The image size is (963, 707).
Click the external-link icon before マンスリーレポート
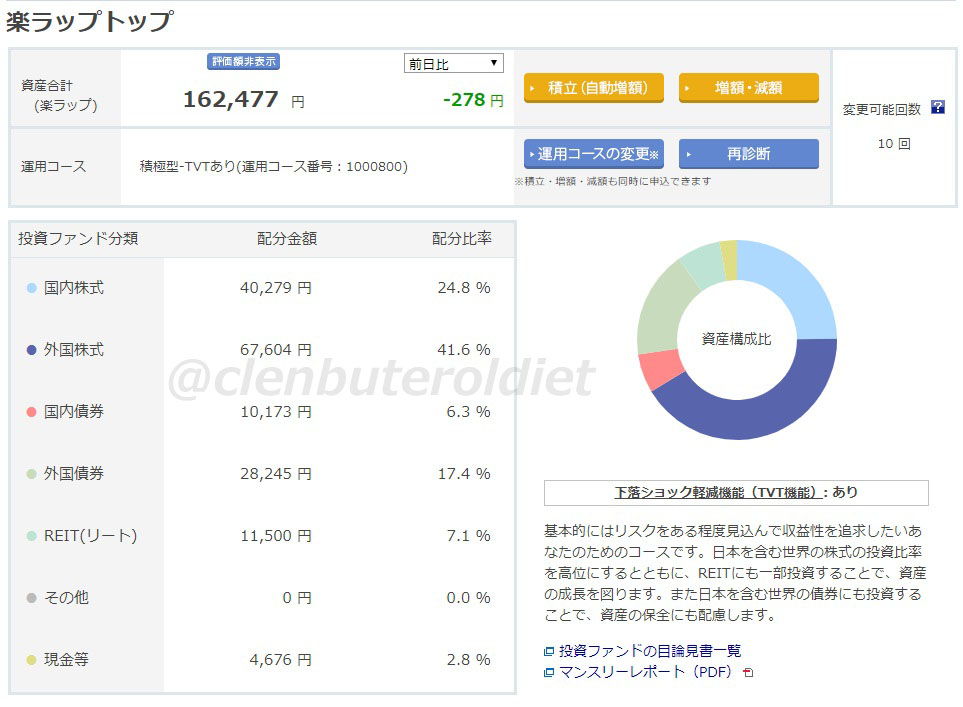tap(549, 672)
